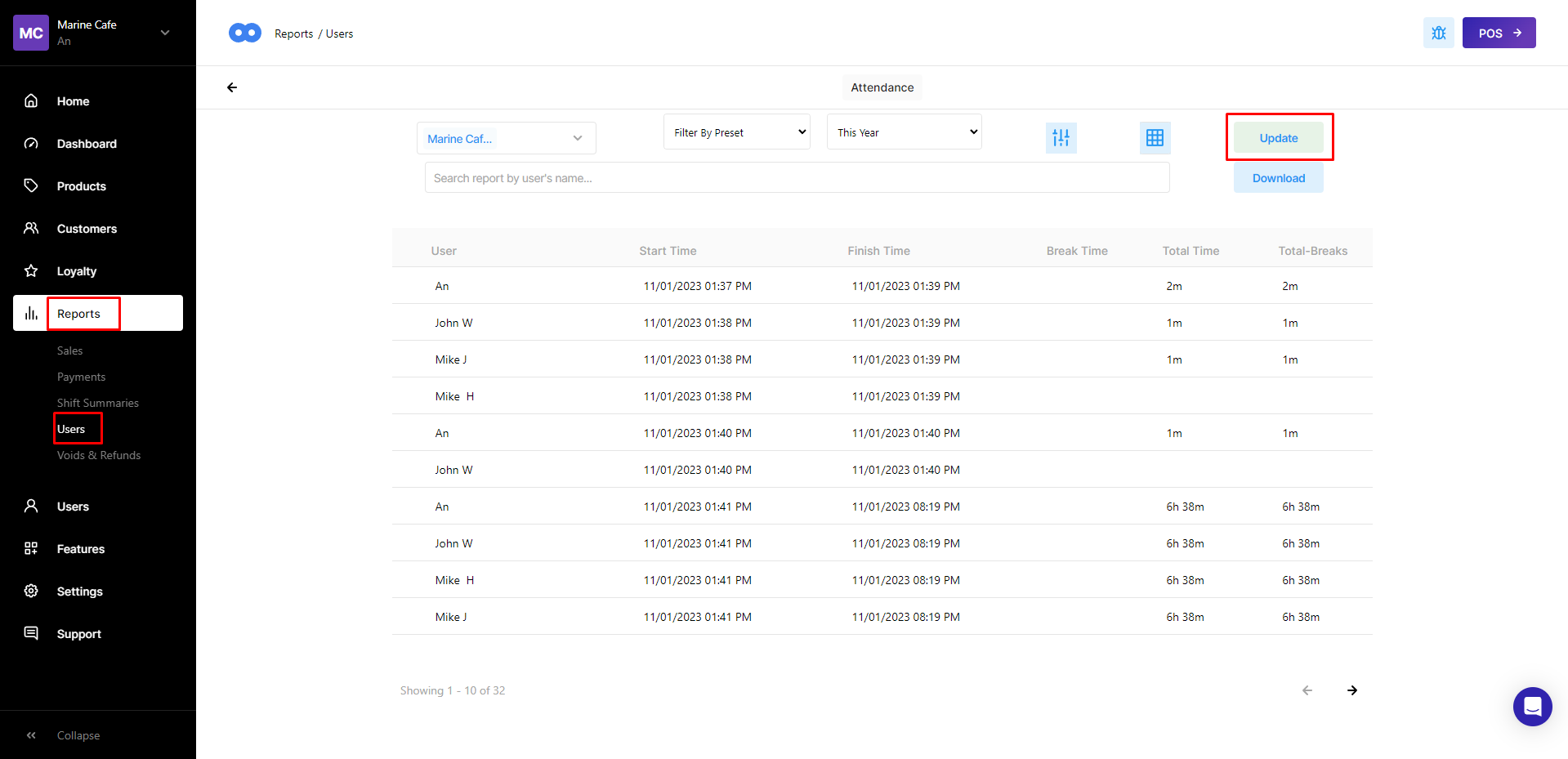
Task: Open Dashboard in the sidebar
Action: click(87, 144)
